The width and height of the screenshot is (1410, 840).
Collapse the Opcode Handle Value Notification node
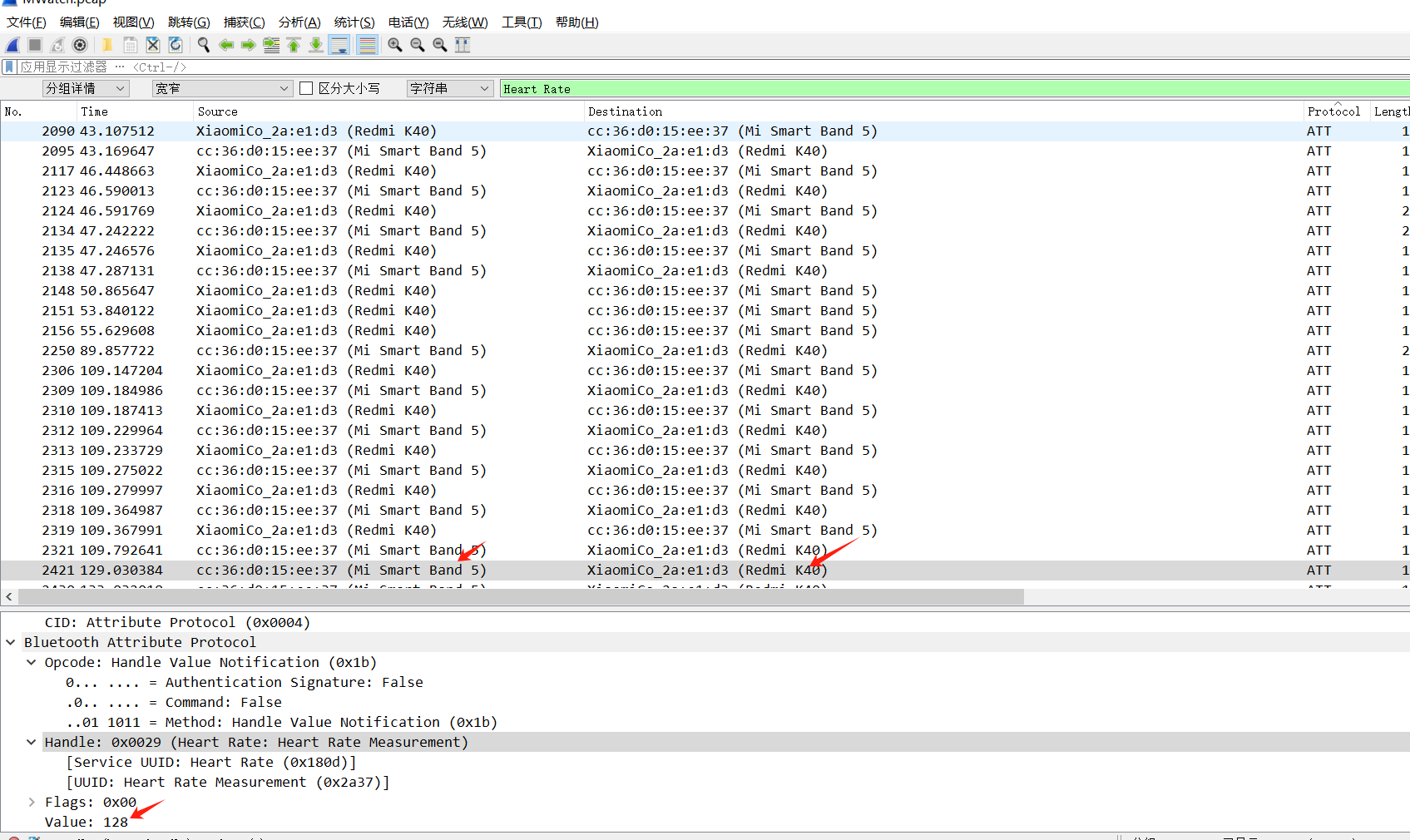pos(32,662)
